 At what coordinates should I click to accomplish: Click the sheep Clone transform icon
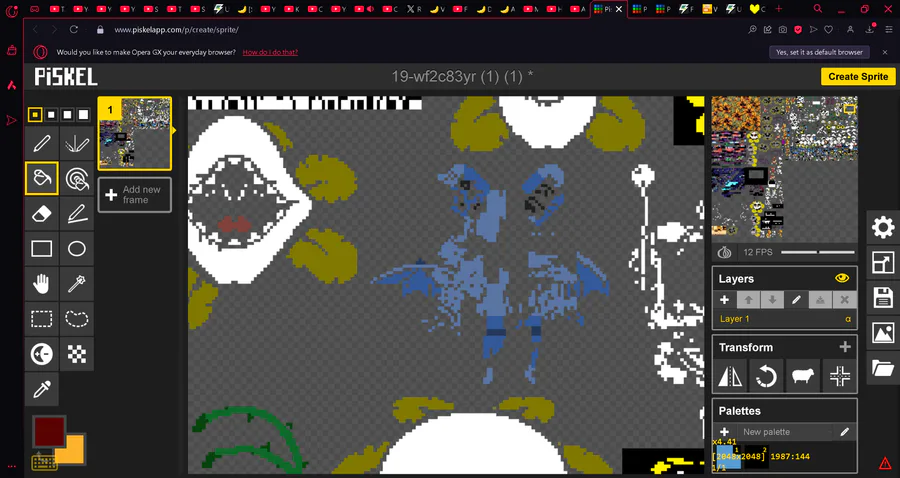click(802, 376)
